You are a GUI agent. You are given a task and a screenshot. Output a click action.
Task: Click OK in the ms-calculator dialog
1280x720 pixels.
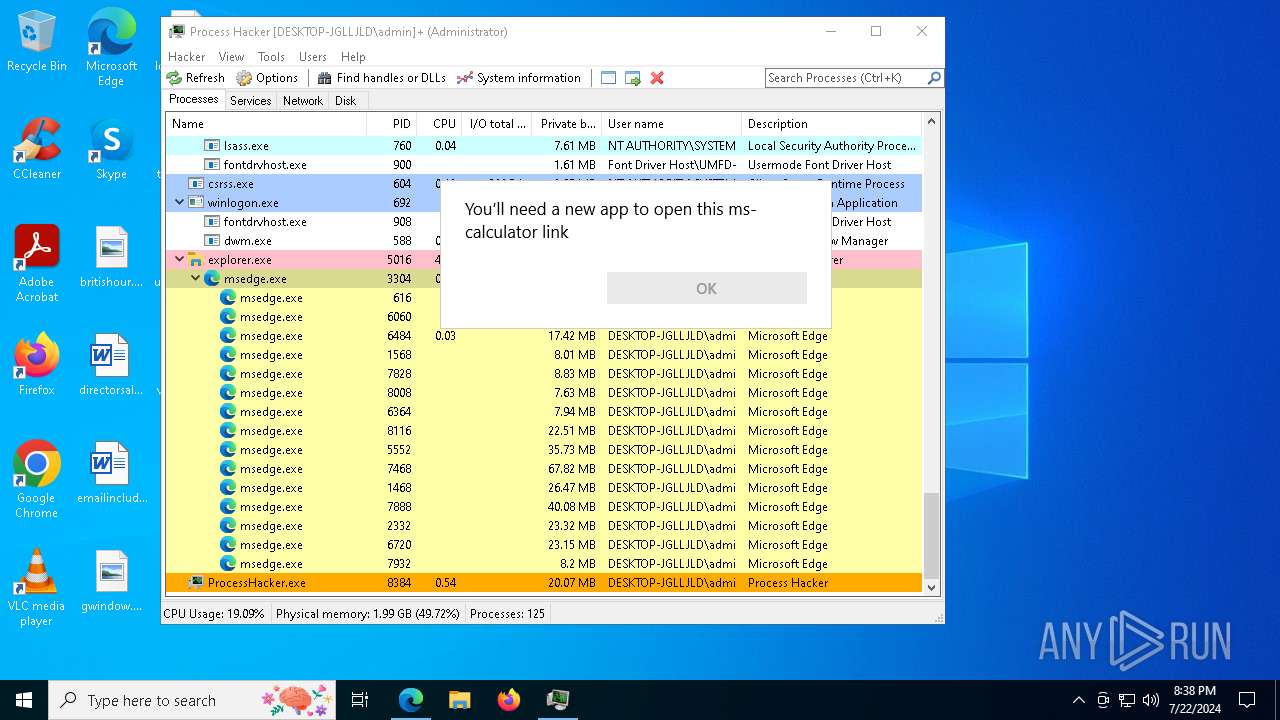point(706,288)
